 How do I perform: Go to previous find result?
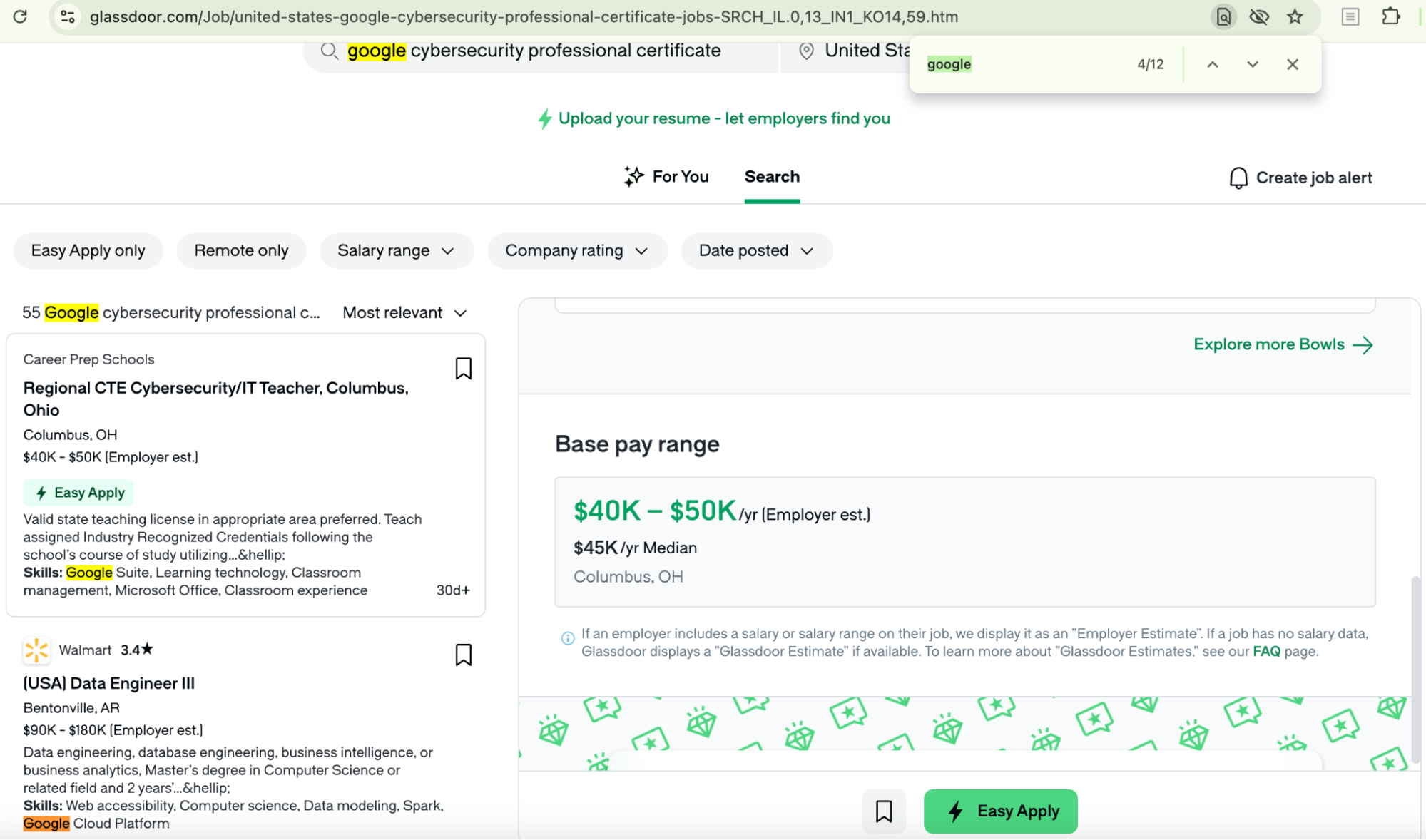(1213, 64)
